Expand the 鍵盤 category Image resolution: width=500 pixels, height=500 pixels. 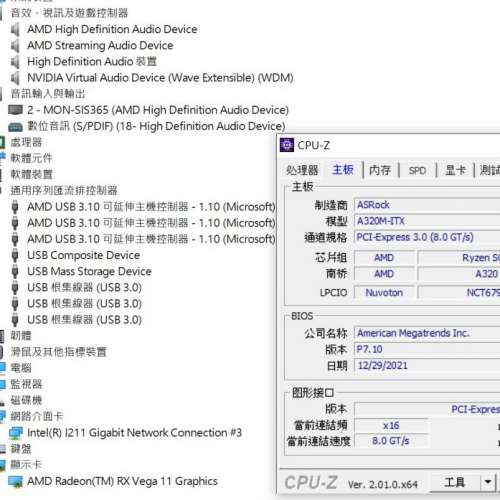[x=21, y=449]
